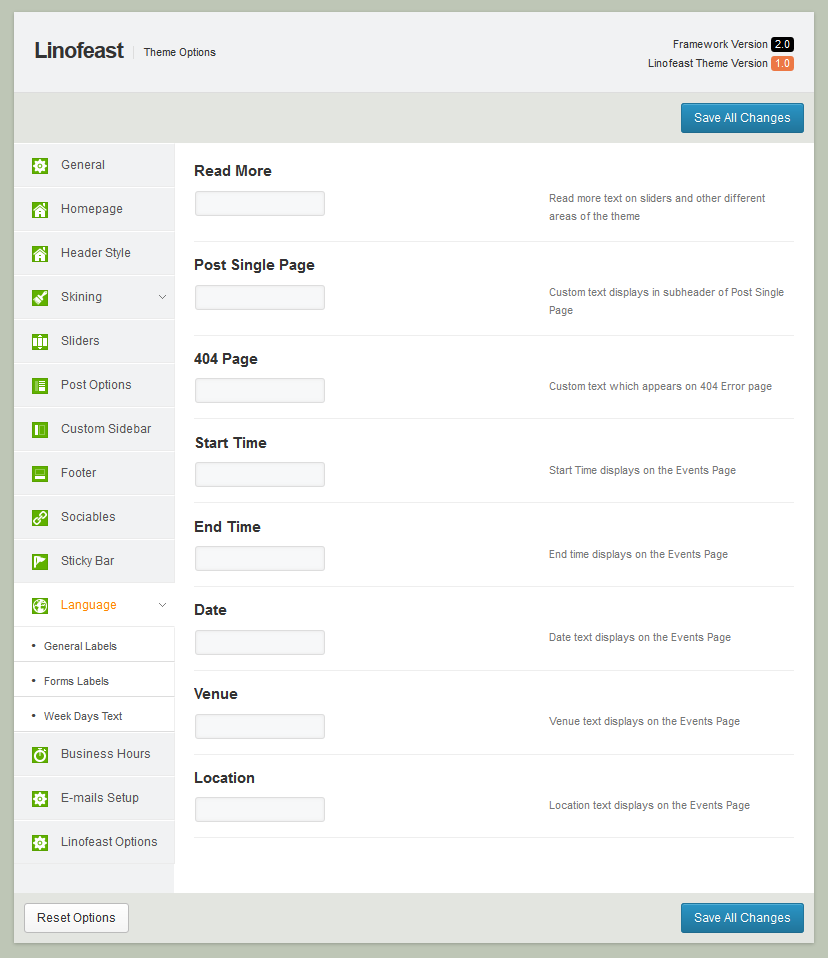Click the globe icon beside Language

(x=40, y=605)
